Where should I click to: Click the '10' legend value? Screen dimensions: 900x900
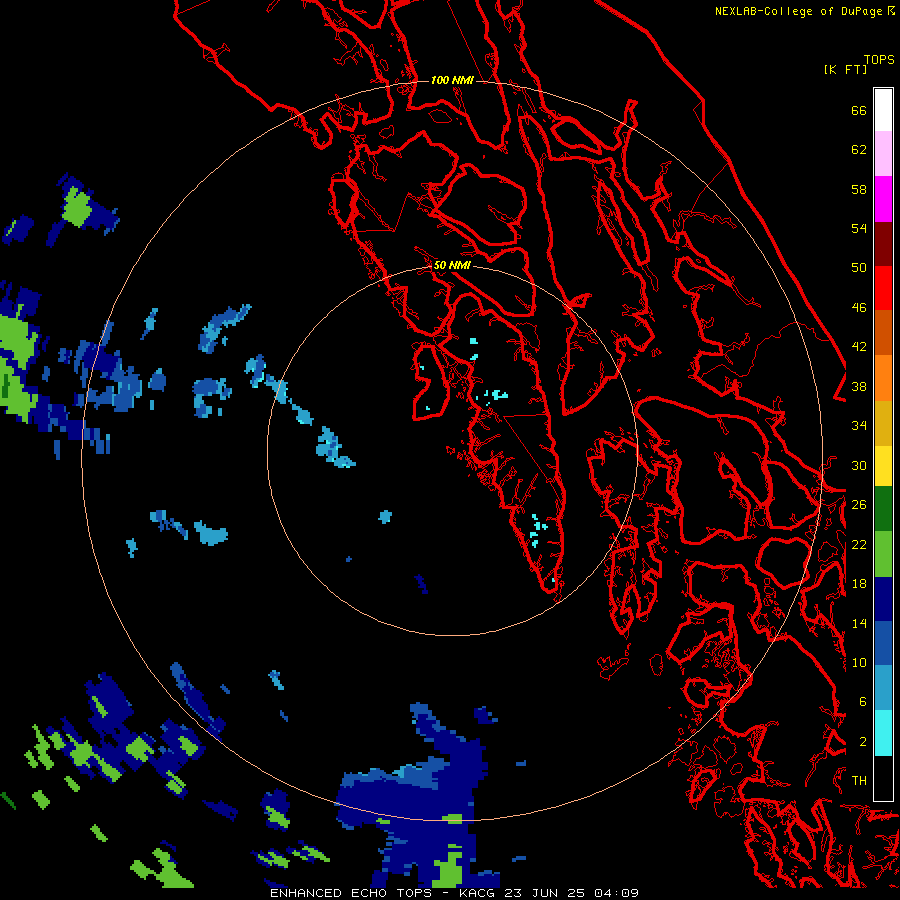pos(859,662)
